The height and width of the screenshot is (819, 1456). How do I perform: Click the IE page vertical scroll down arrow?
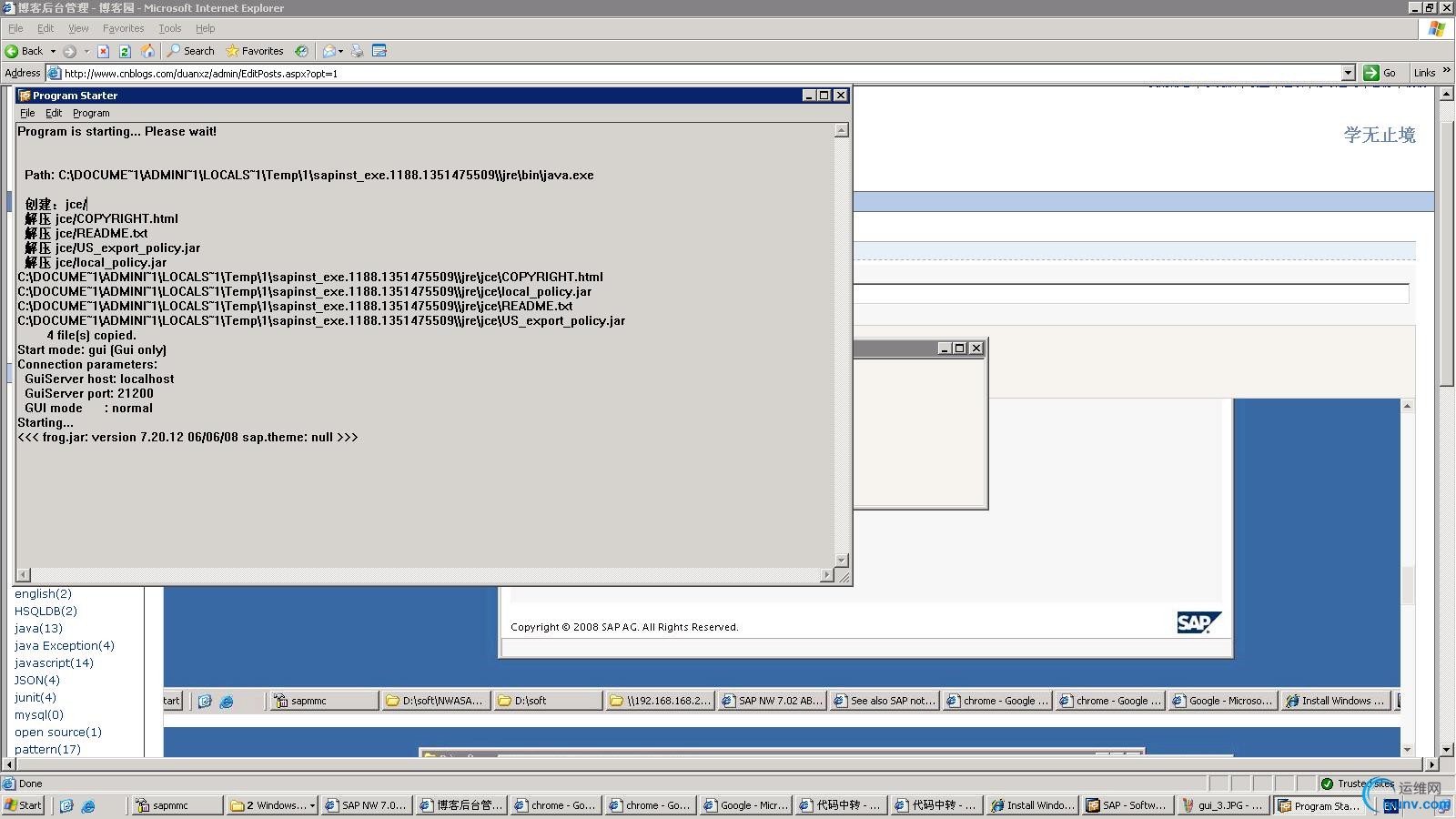pyautogui.click(x=1447, y=750)
